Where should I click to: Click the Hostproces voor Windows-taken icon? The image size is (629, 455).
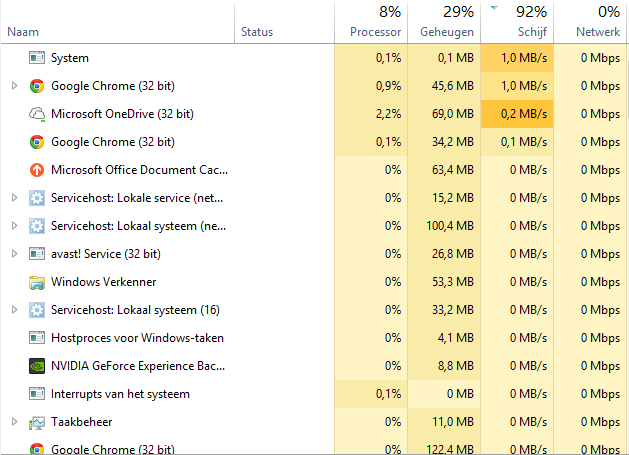pyautogui.click(x=37, y=338)
